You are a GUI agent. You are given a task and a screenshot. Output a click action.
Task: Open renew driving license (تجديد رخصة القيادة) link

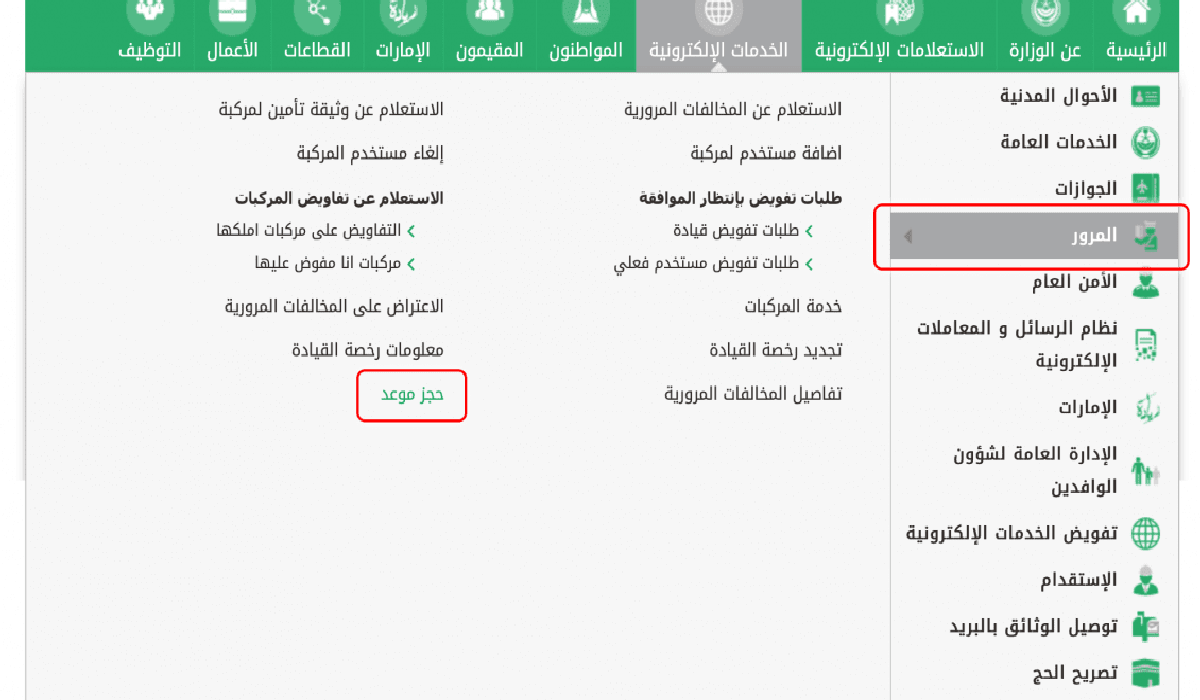tap(775, 351)
